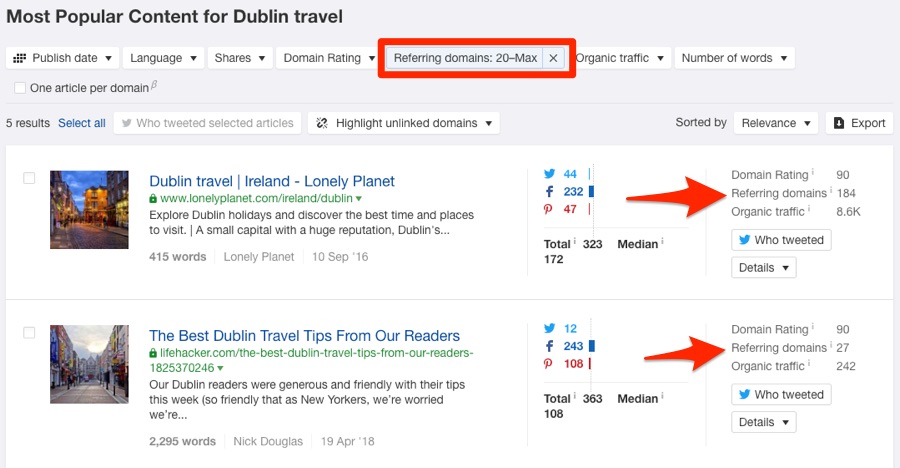Screen dimensions: 900x468
Task: Expand the arrow after the lonelyplanet.com URL
Action: pos(359,199)
